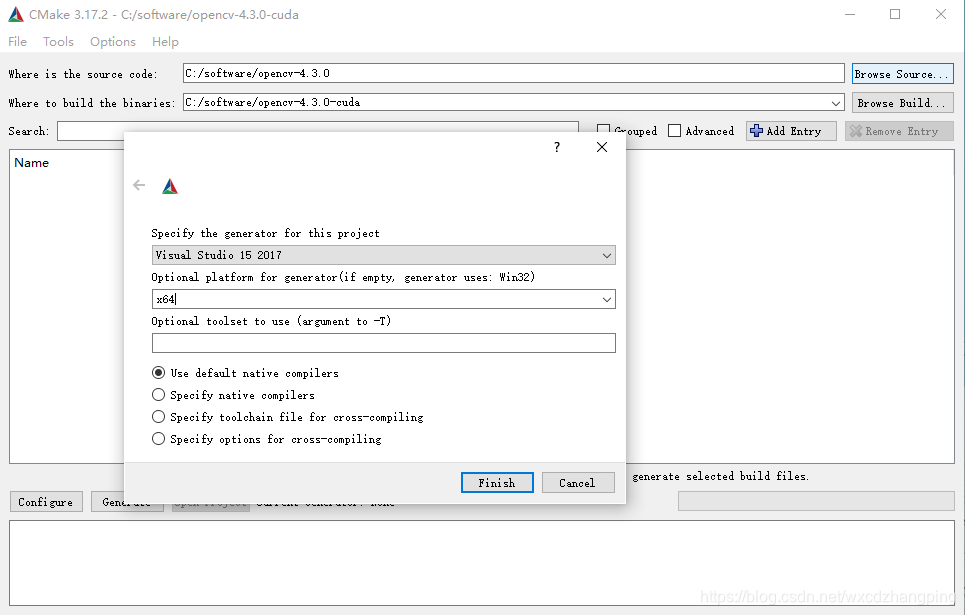Choose Specify options for cross-compiling
The height and width of the screenshot is (615, 965).
point(158,439)
